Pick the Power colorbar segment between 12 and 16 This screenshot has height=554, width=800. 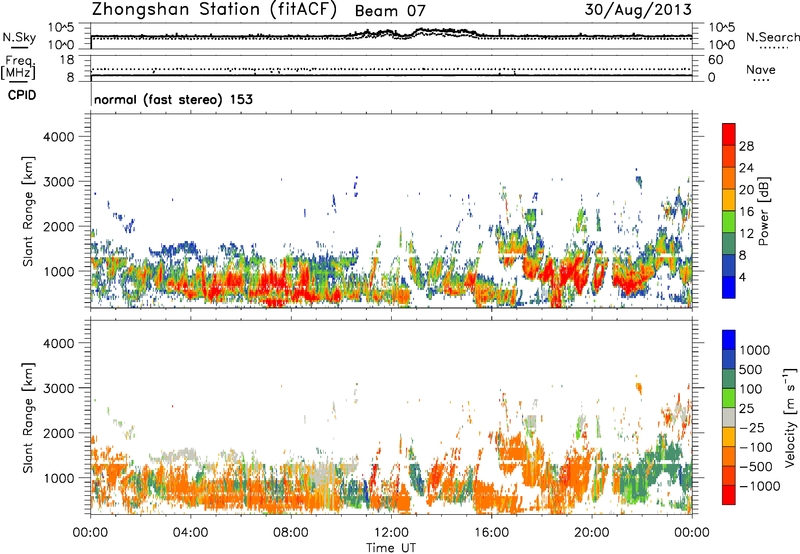(x=729, y=221)
